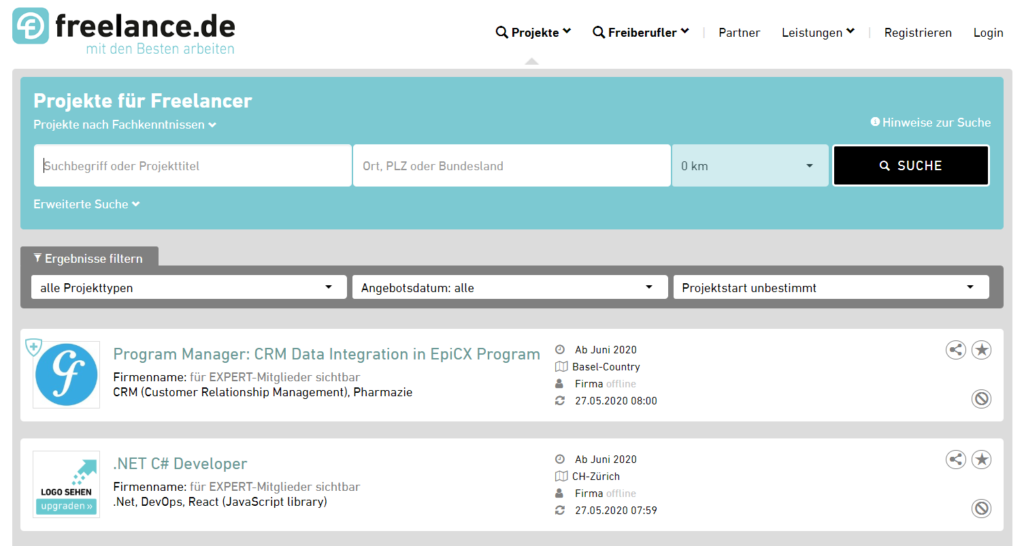Image resolution: width=1024 pixels, height=546 pixels.
Task: Bookmark the Program Manager project with star
Action: 982,349
